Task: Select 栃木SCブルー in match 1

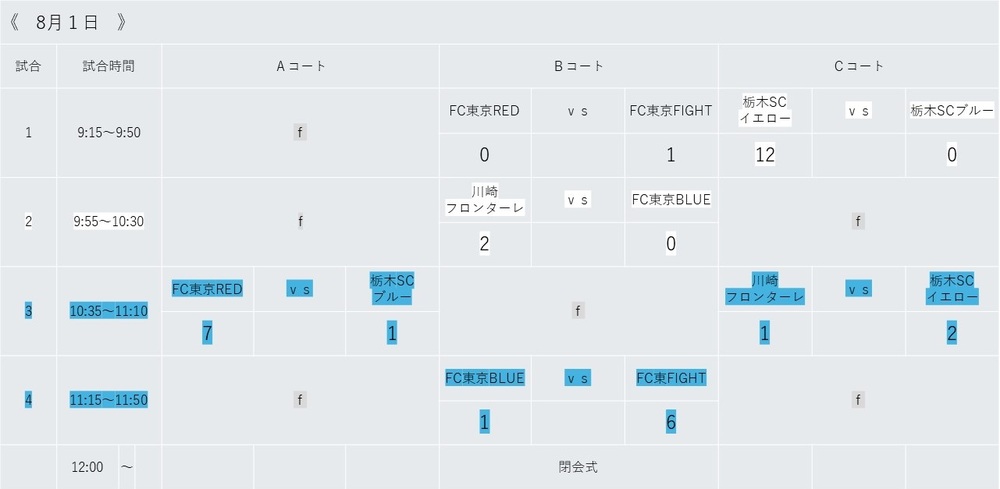Action: click(x=952, y=111)
